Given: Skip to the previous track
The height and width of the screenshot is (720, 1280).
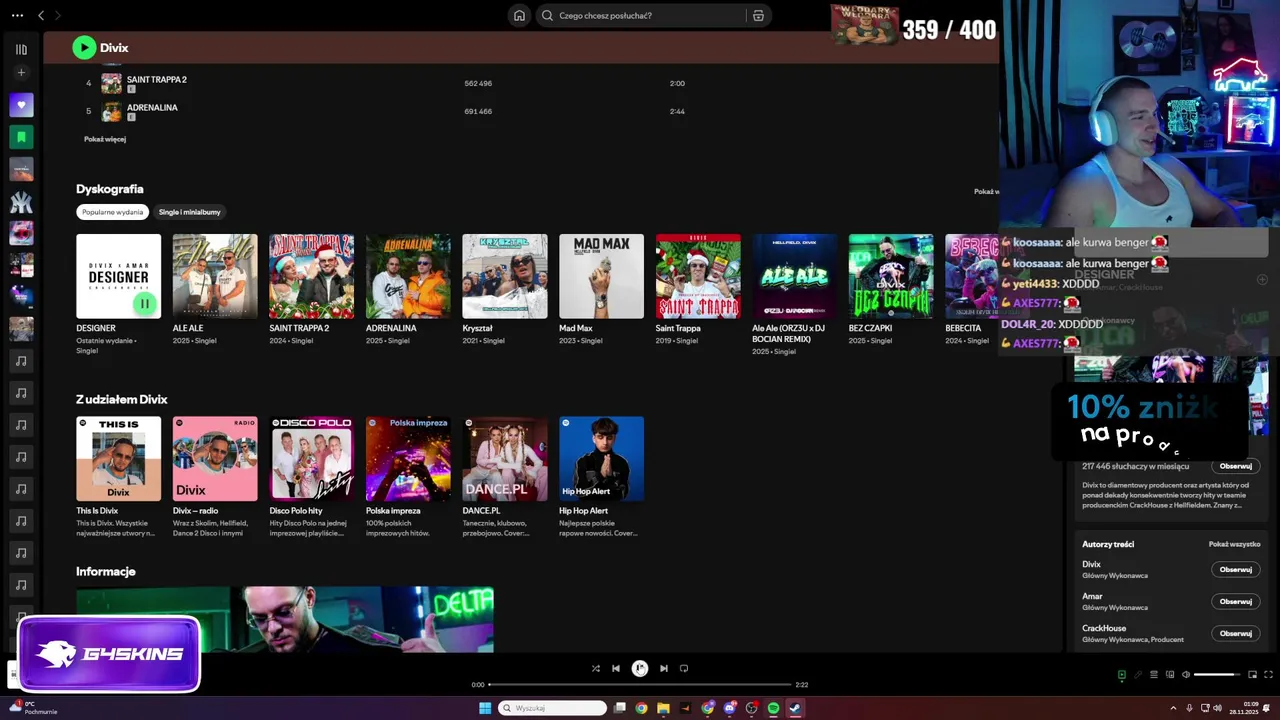Looking at the screenshot, I should pyautogui.click(x=616, y=668).
